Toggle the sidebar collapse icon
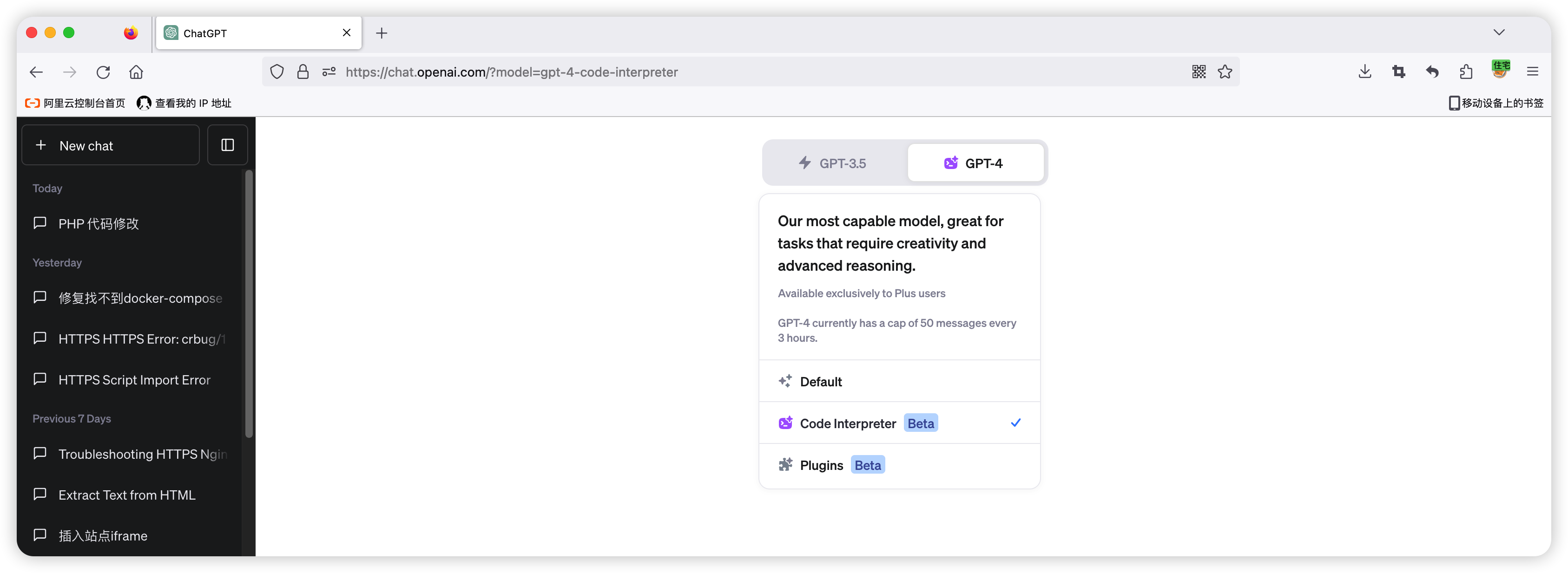 tap(227, 145)
